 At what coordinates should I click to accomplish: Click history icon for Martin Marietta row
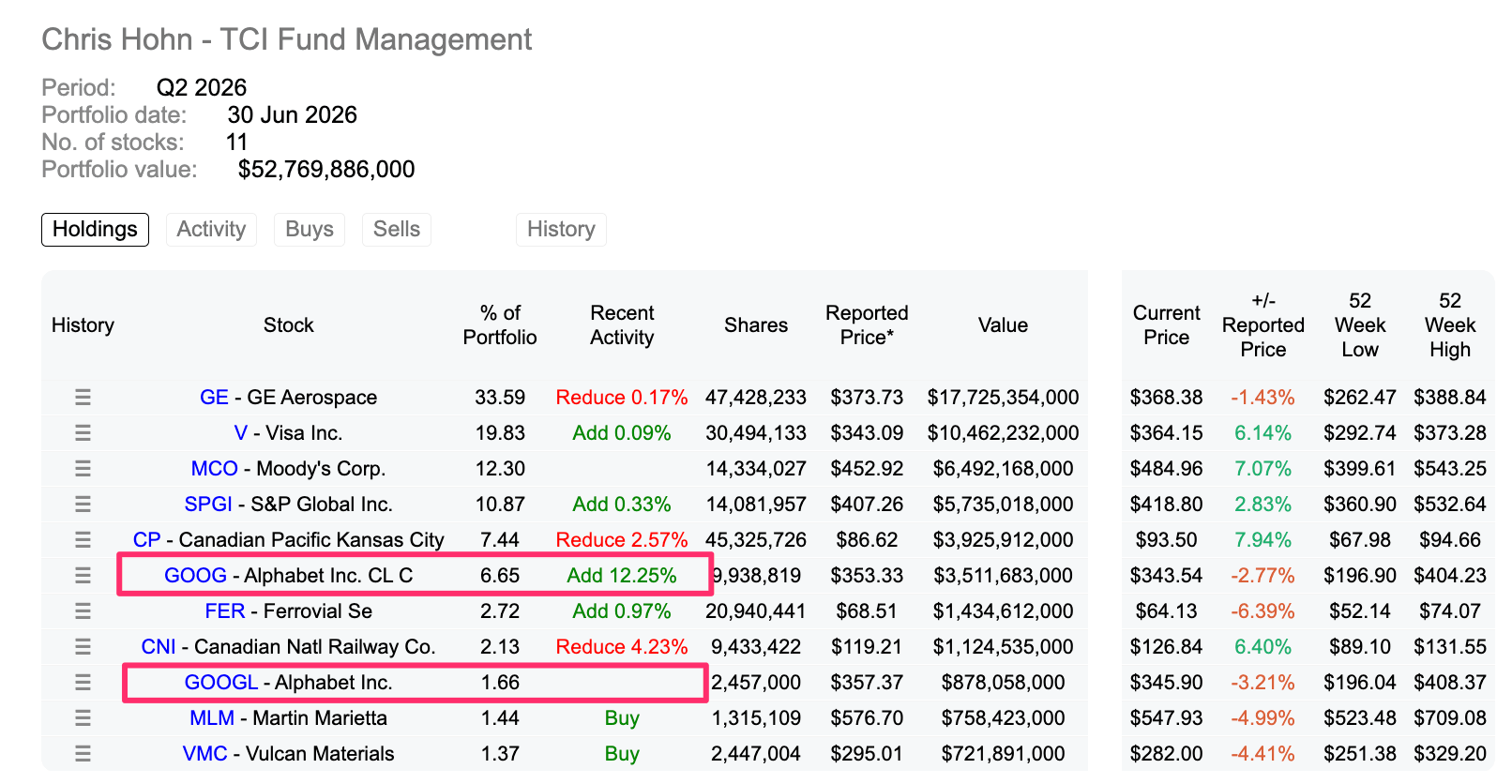pos(83,718)
